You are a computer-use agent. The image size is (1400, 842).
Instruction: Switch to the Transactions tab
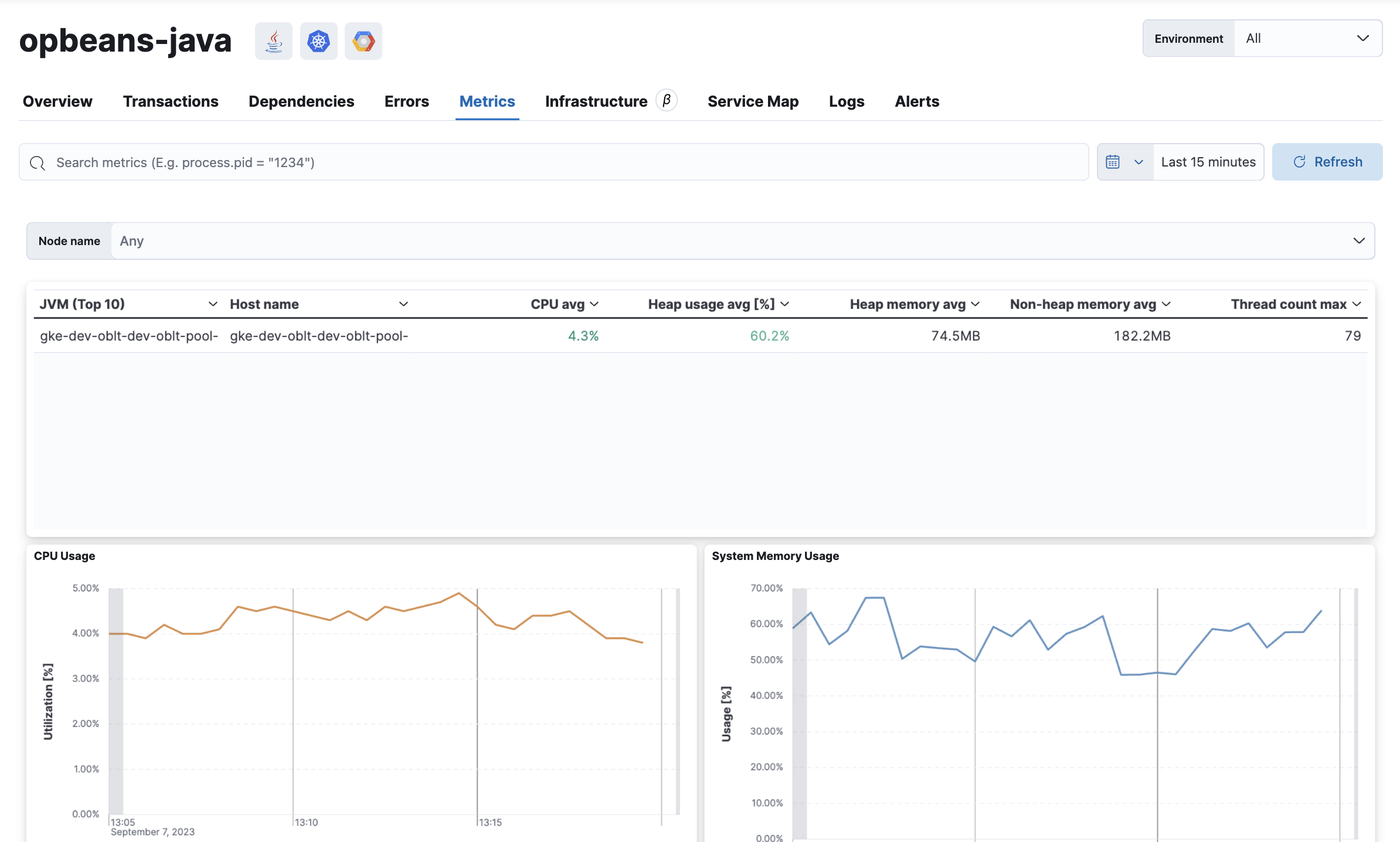171,101
